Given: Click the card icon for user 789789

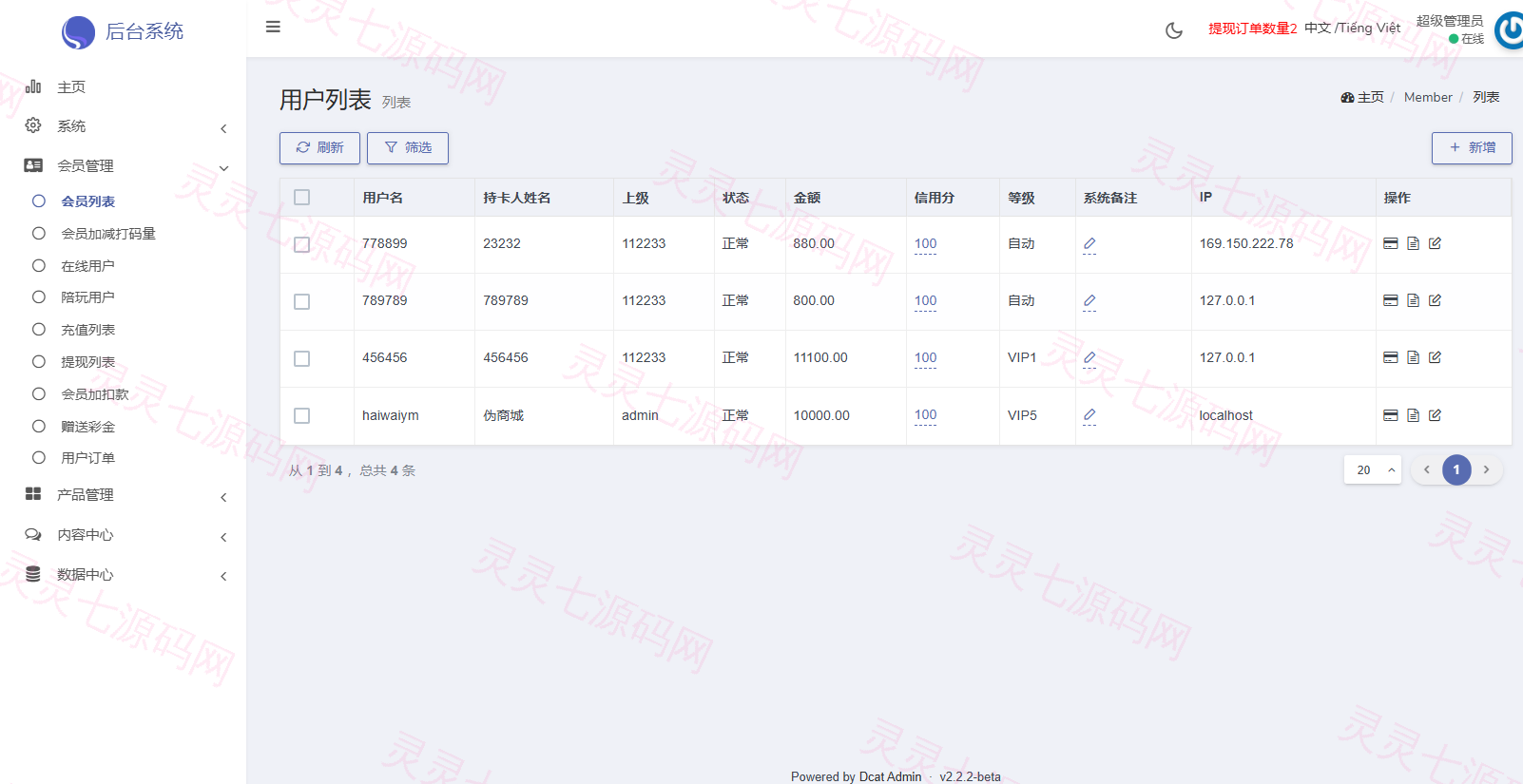Looking at the screenshot, I should [1390, 300].
